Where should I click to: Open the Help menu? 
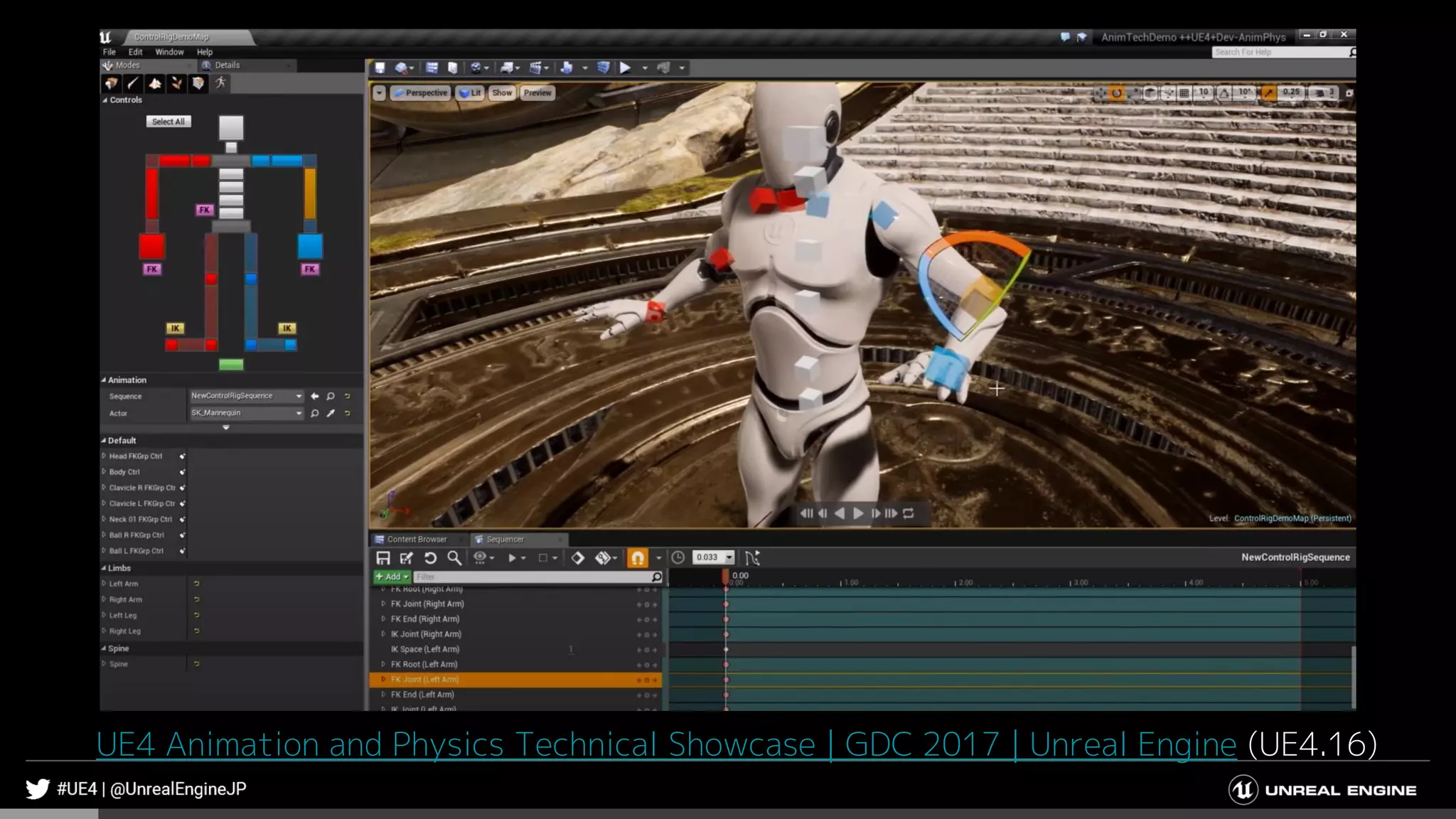coord(205,52)
